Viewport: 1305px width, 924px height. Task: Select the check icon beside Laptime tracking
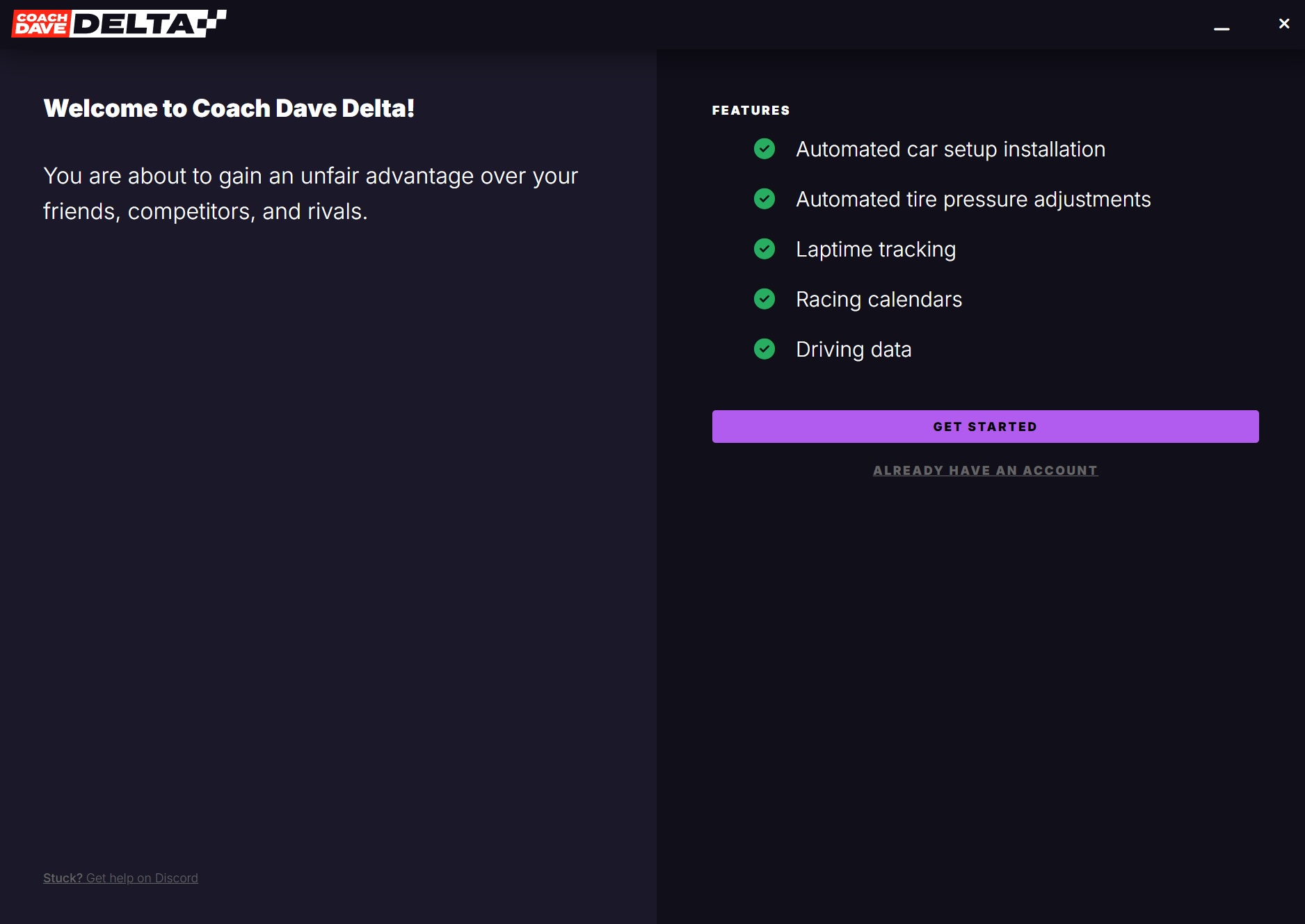point(765,250)
